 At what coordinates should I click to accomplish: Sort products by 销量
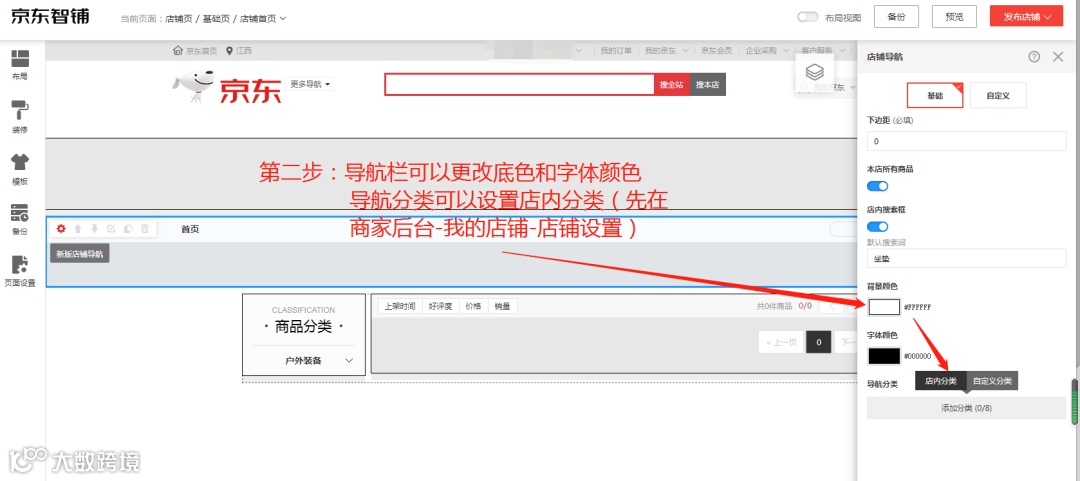pos(503,307)
